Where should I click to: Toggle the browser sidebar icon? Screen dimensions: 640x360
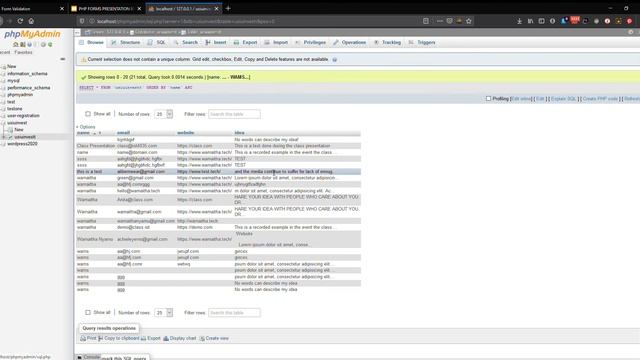coord(541,21)
